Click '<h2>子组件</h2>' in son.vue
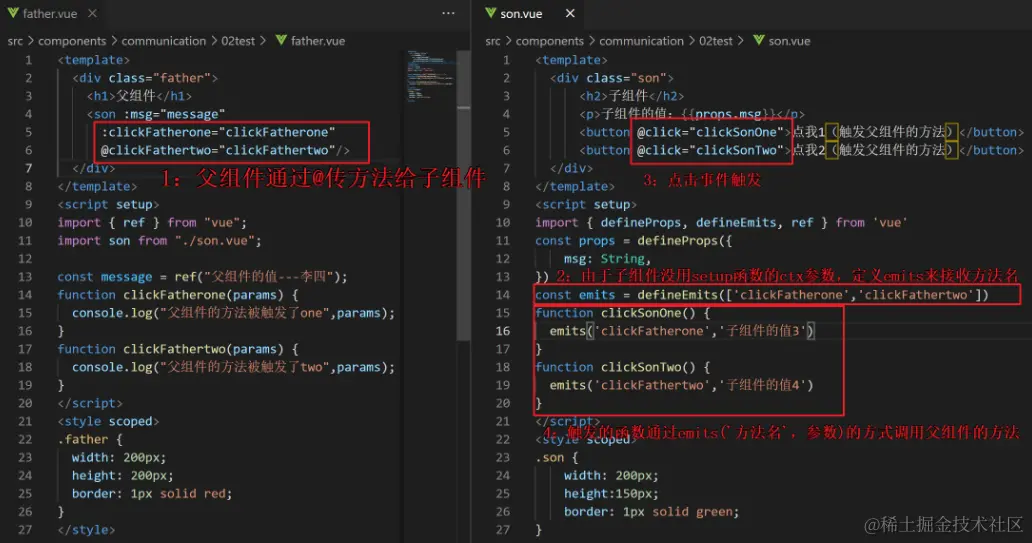Viewport: 1032px width, 543px height. click(x=632, y=96)
